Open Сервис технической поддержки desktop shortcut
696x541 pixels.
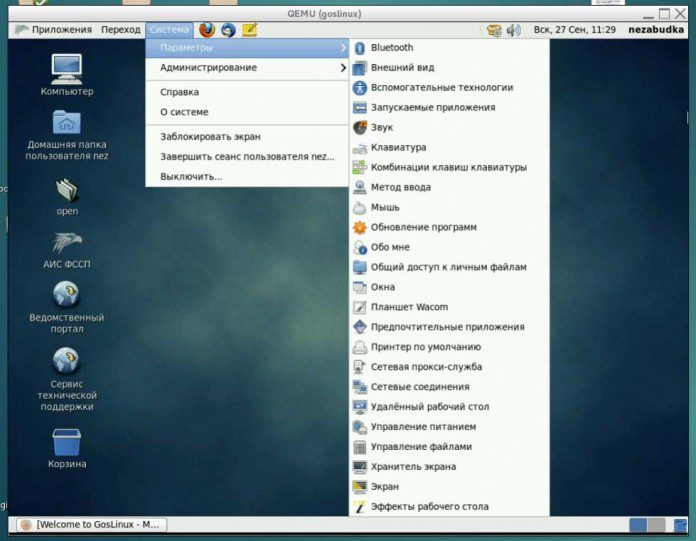[x=67, y=379]
